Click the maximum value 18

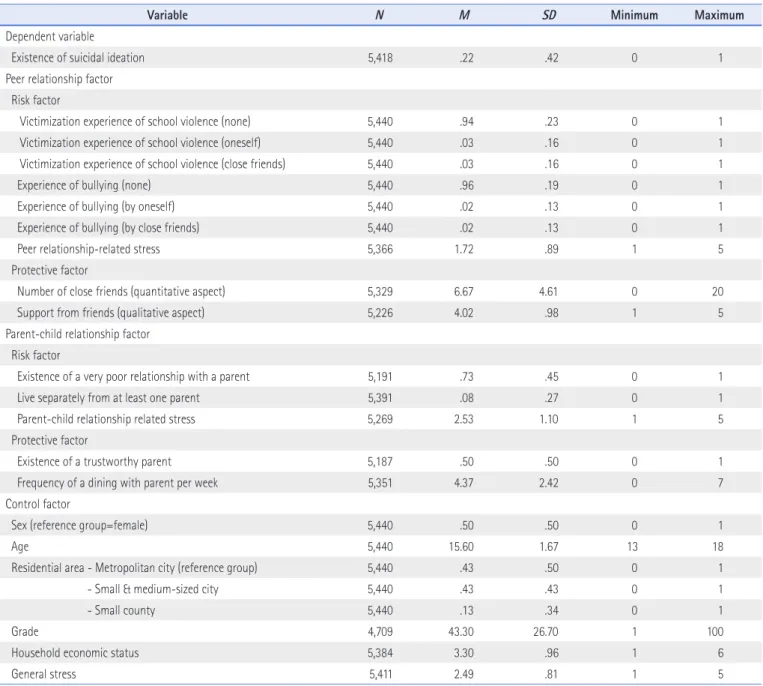718,547
